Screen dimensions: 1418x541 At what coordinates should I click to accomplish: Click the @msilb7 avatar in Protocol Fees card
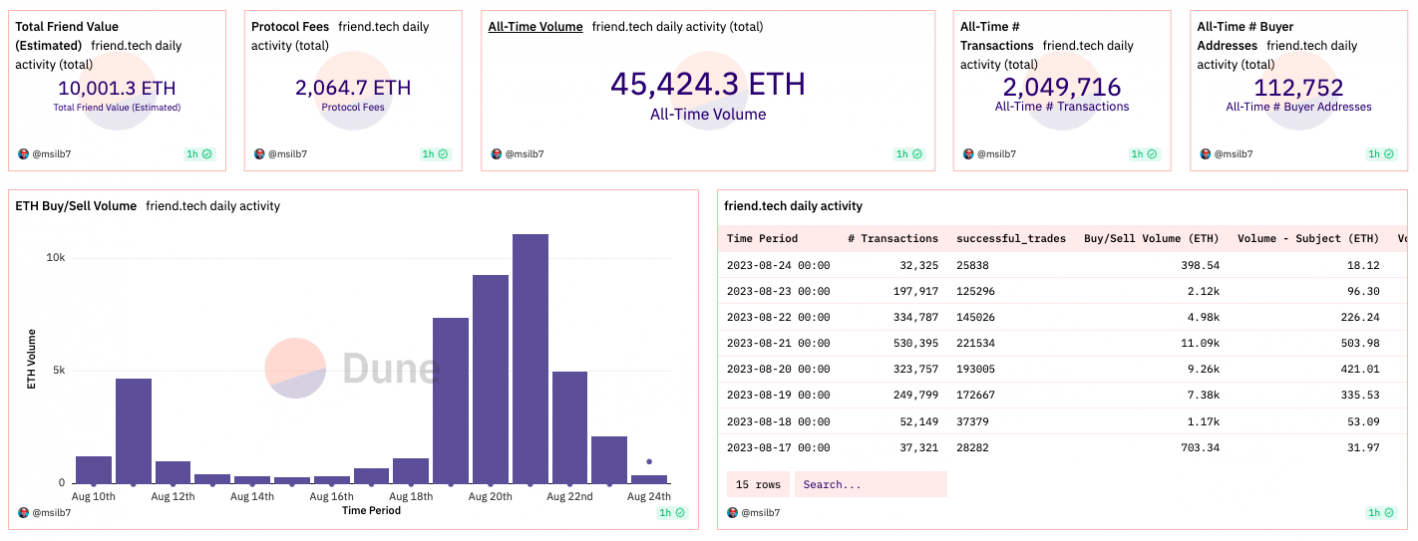pyautogui.click(x=260, y=154)
